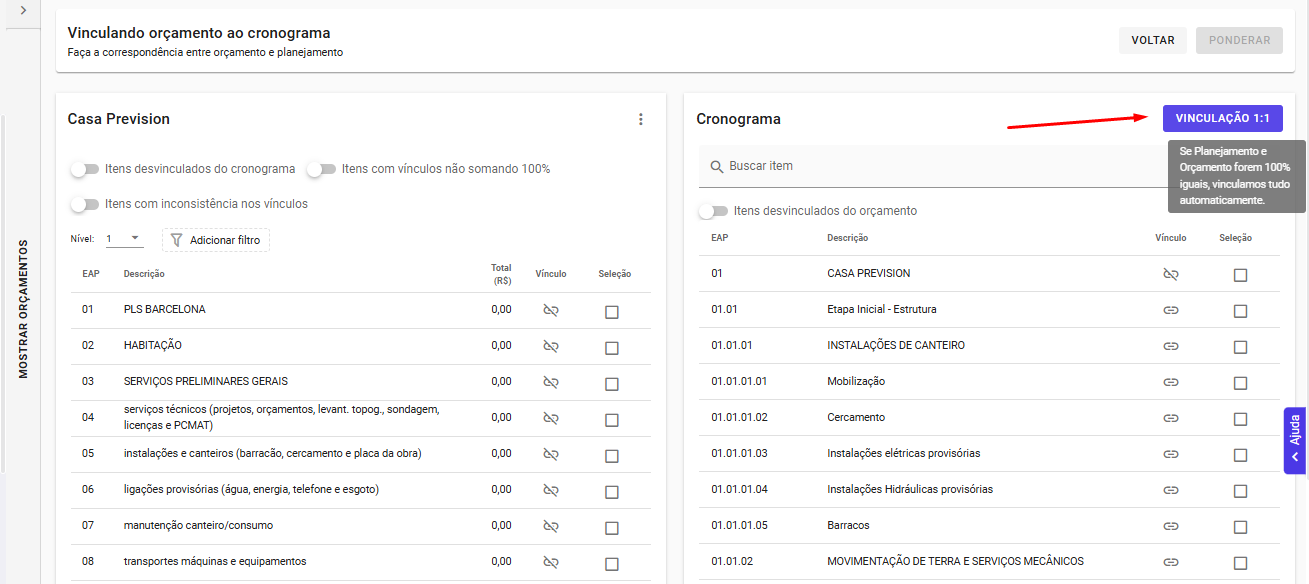Check the selection box for instalações e canteiros
The width and height of the screenshot is (1309, 584).
coord(612,456)
